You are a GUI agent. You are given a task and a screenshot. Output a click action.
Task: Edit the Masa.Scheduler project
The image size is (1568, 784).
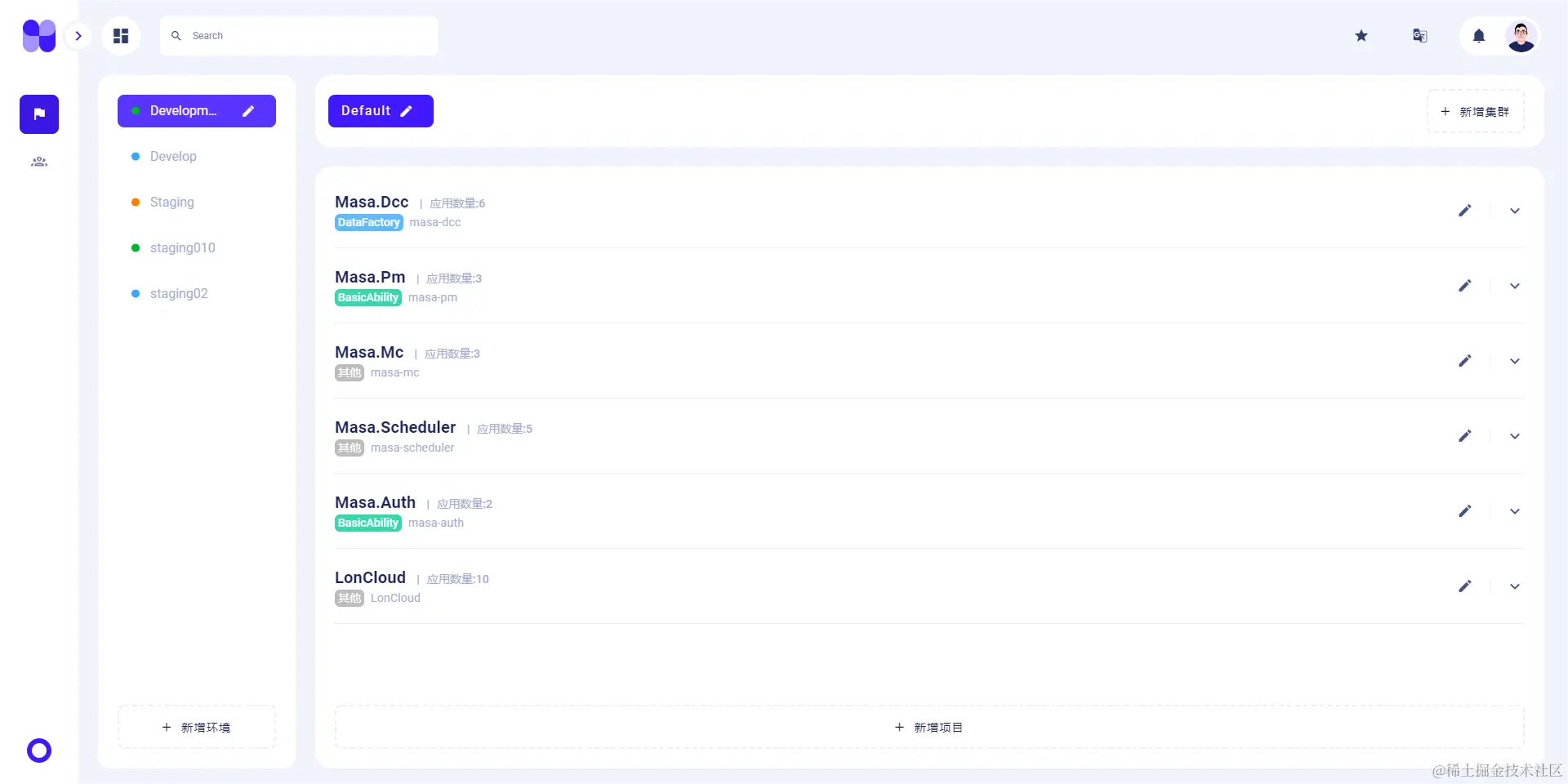click(1465, 436)
